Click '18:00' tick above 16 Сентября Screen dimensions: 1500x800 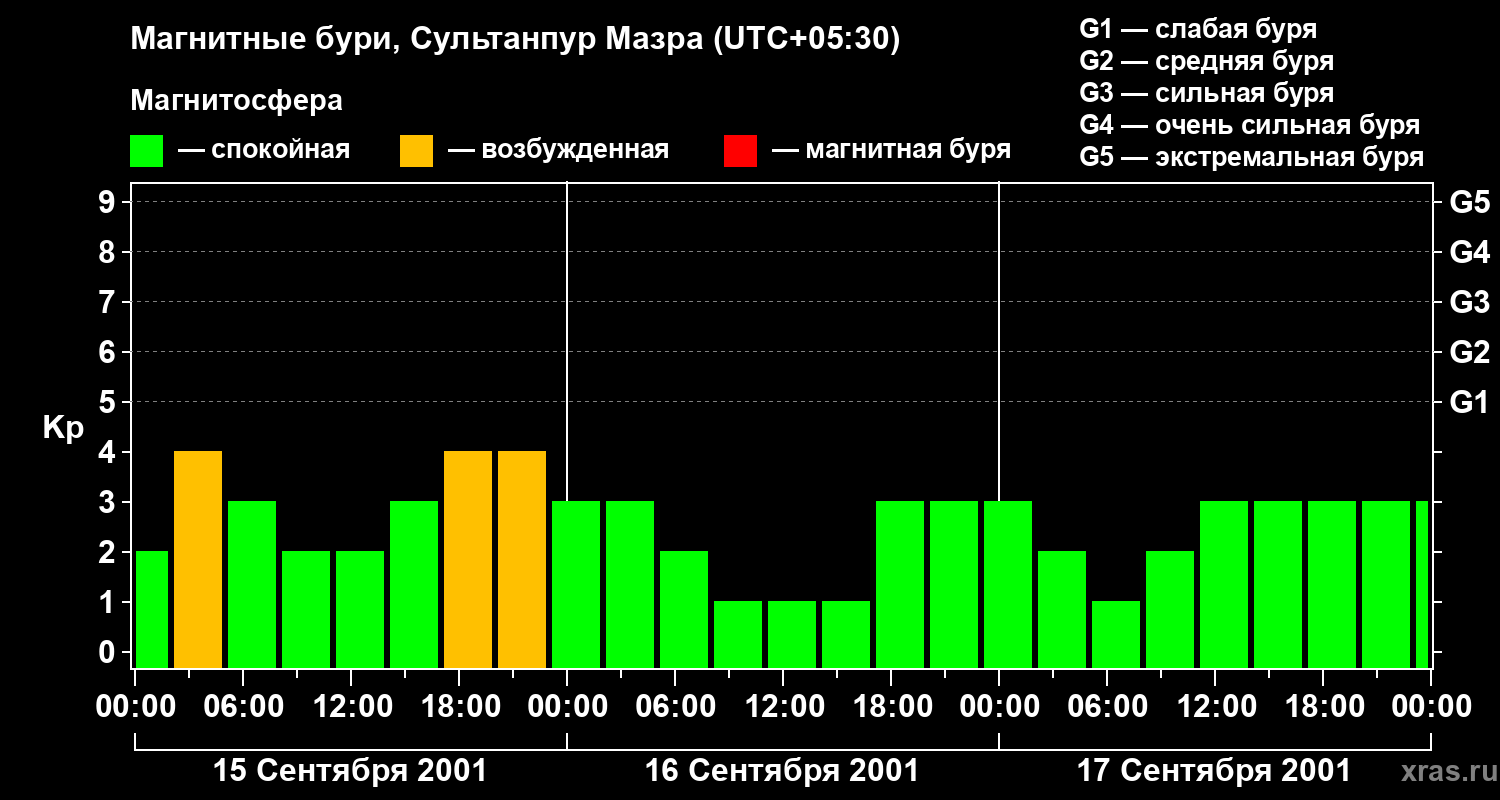(891, 707)
